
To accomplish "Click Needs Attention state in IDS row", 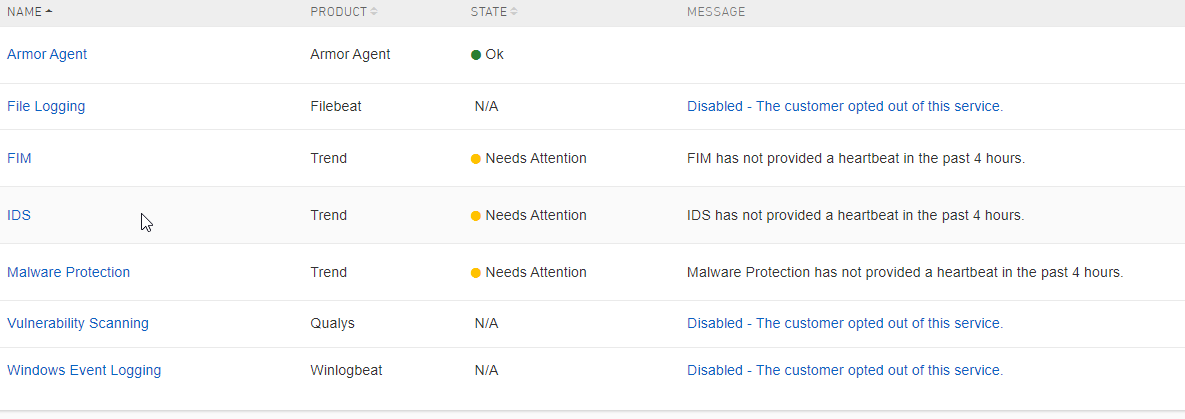I will tap(536, 215).
